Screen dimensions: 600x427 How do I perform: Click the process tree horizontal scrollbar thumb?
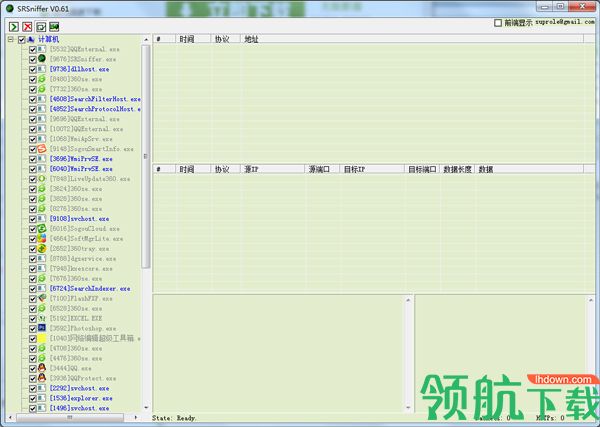(70, 417)
